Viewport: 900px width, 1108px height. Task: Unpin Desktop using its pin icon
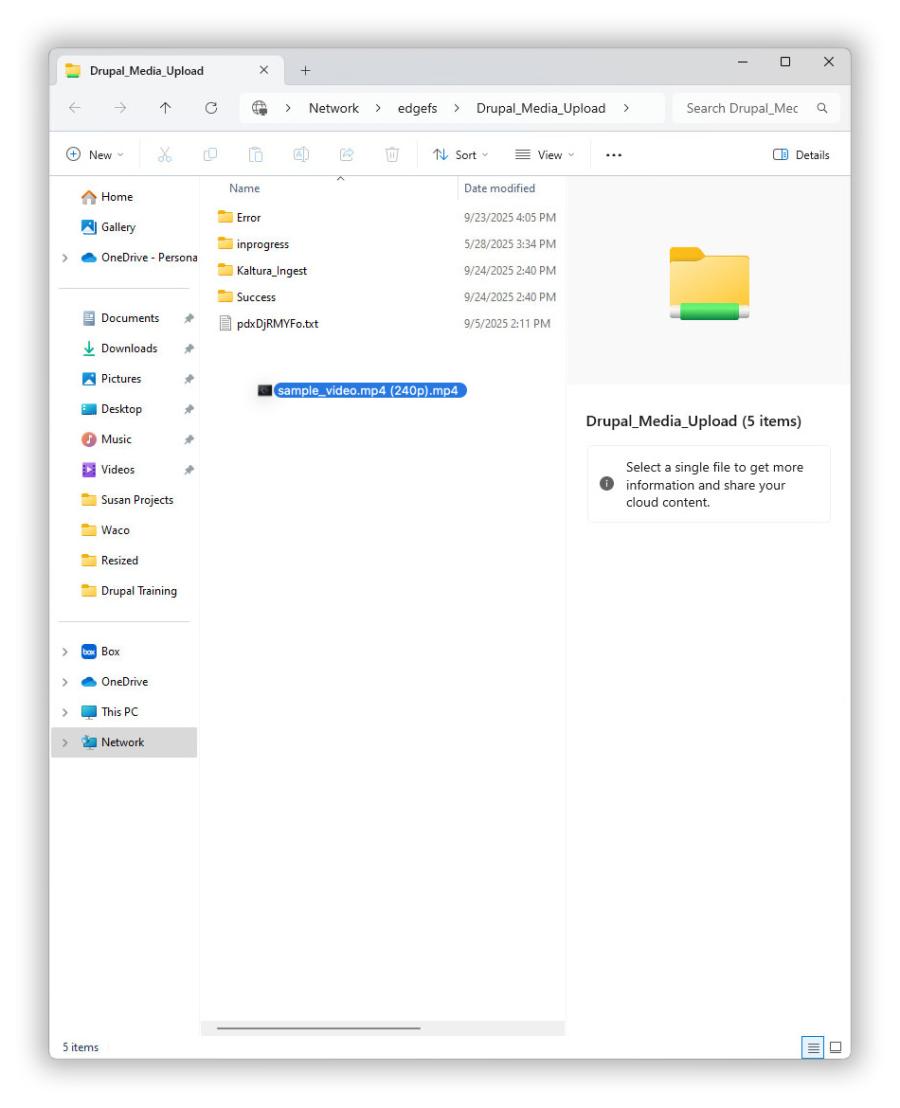coord(189,410)
